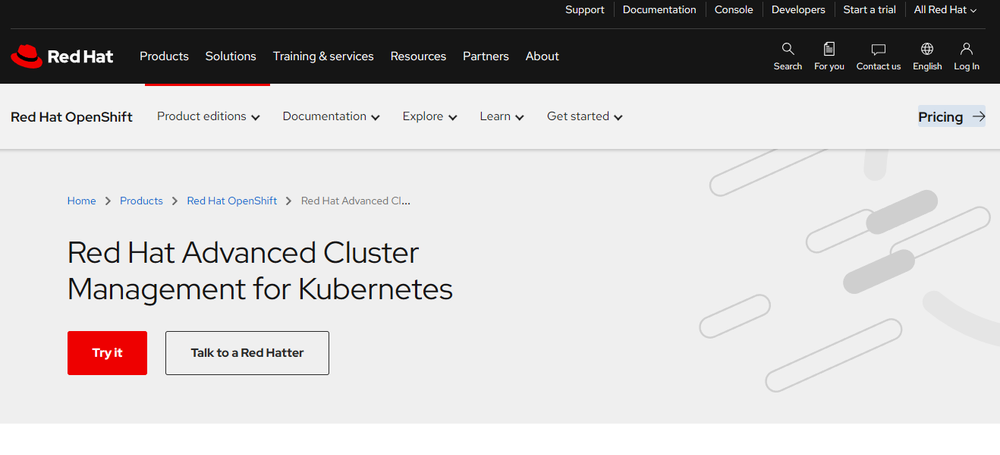1000x455 pixels.
Task: Expand the Learn dropdown
Action: pos(502,117)
